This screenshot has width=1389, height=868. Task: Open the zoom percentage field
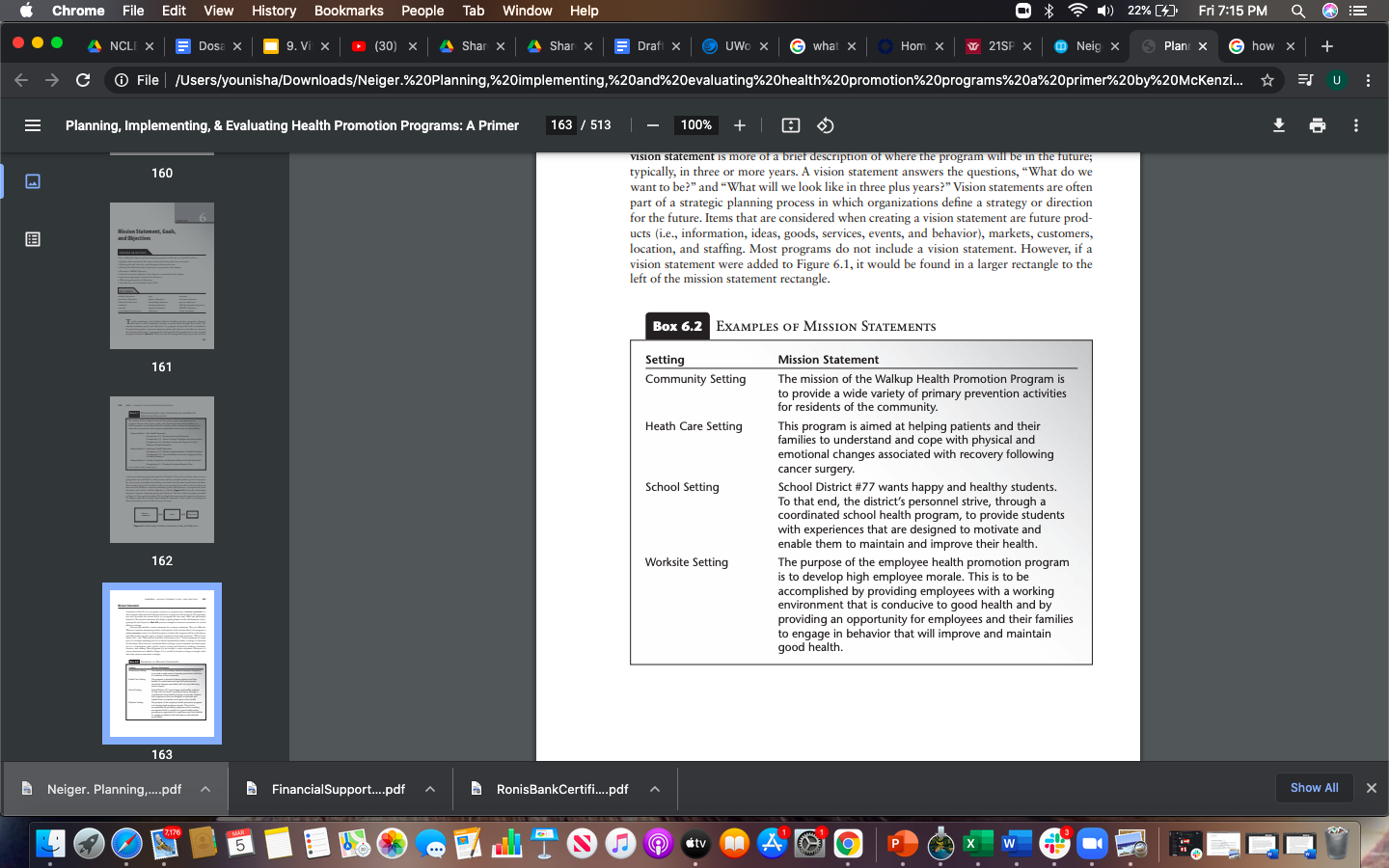coord(696,125)
